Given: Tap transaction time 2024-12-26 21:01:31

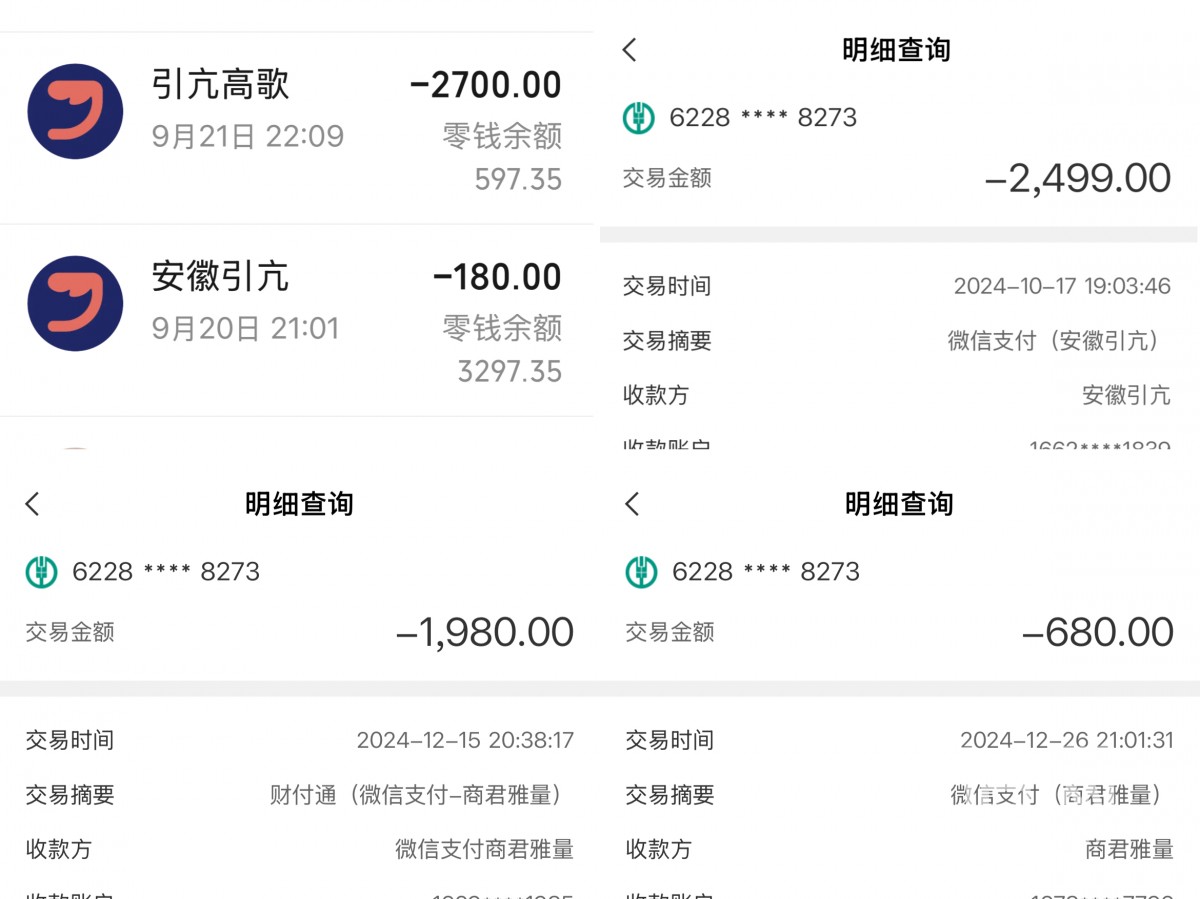Looking at the screenshot, I should pos(1066,741).
